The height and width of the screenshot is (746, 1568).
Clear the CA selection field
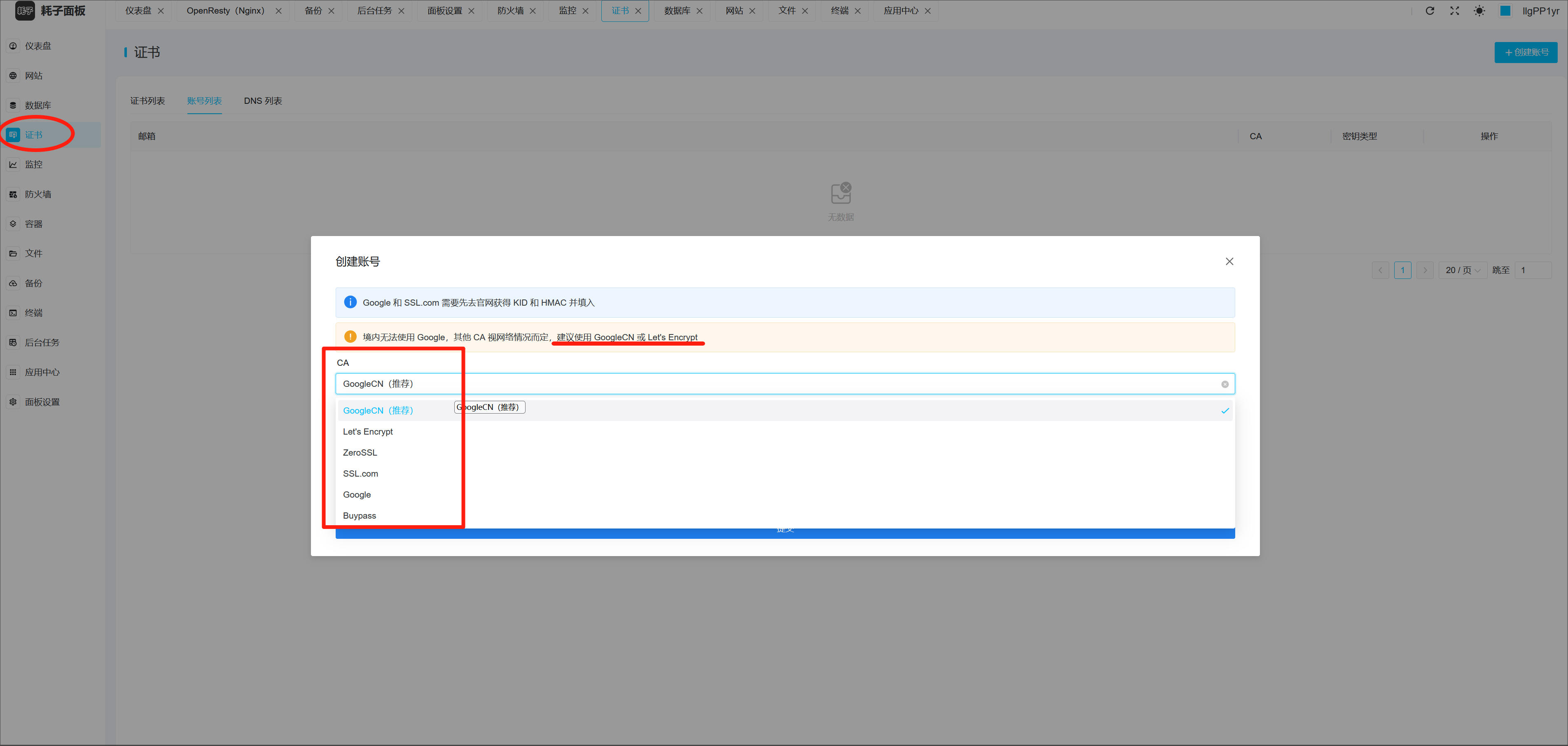click(1224, 384)
